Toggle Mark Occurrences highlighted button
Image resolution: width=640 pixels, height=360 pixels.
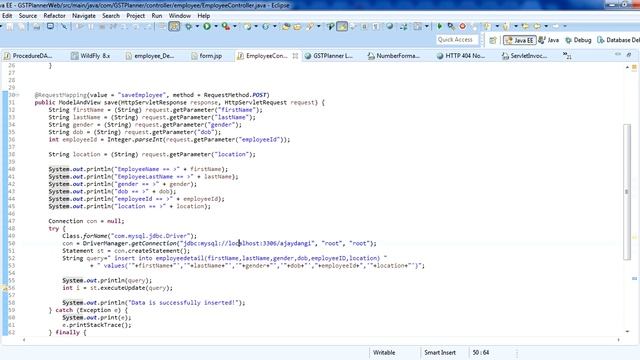pyautogui.click(x=342, y=27)
